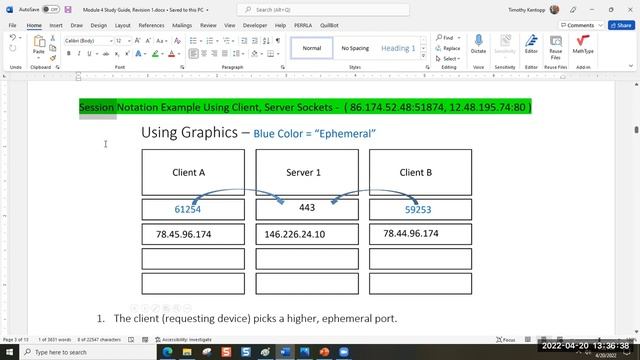Click Clear All Formatting icon
Image resolution: width=640 pixels, height=360 pixels.
point(177,40)
